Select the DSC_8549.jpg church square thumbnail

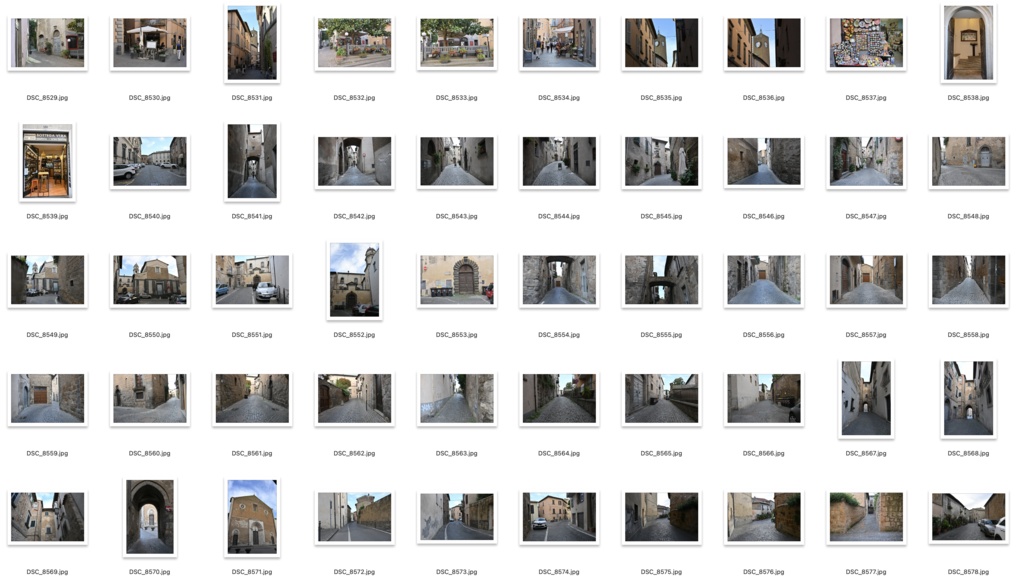pyautogui.click(x=48, y=280)
